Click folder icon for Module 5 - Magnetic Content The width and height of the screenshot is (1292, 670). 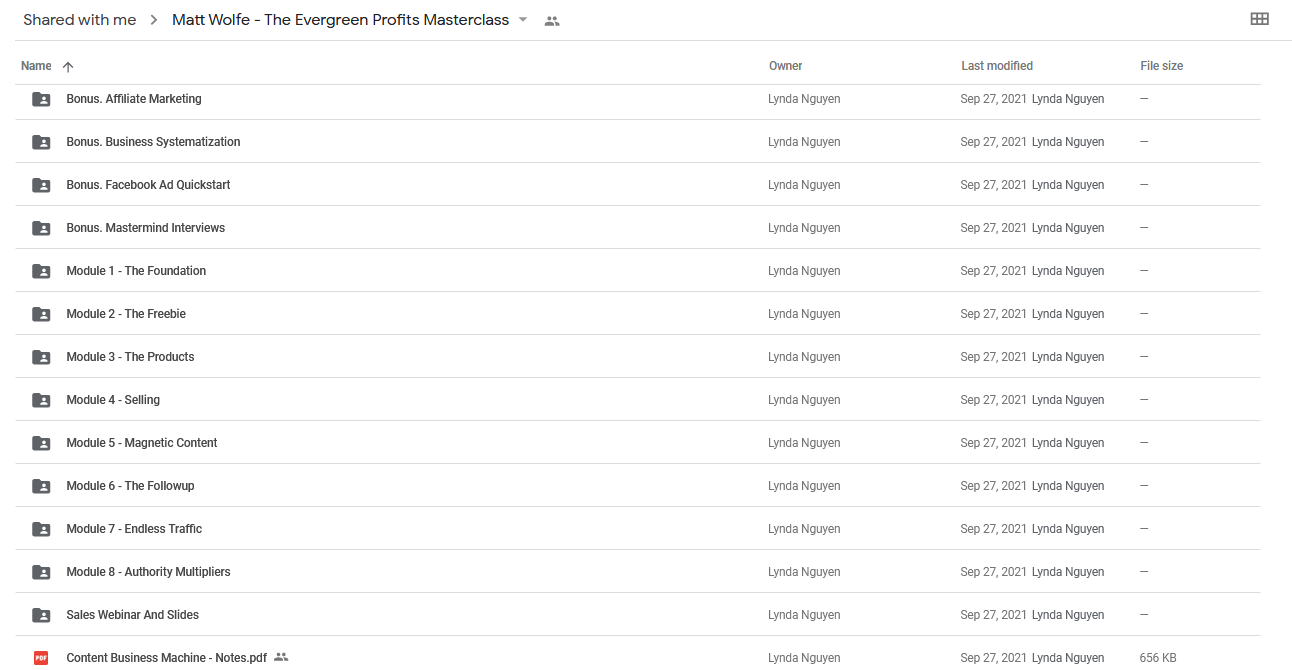[x=41, y=443]
